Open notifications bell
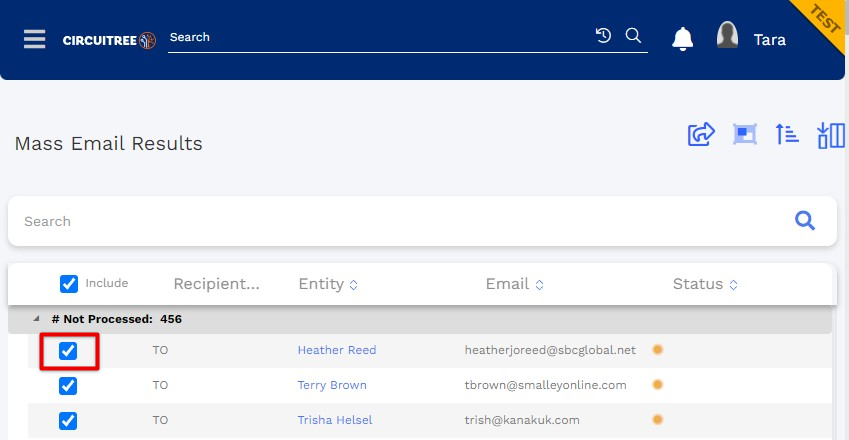Image resolution: width=849 pixels, height=440 pixels. [682, 39]
